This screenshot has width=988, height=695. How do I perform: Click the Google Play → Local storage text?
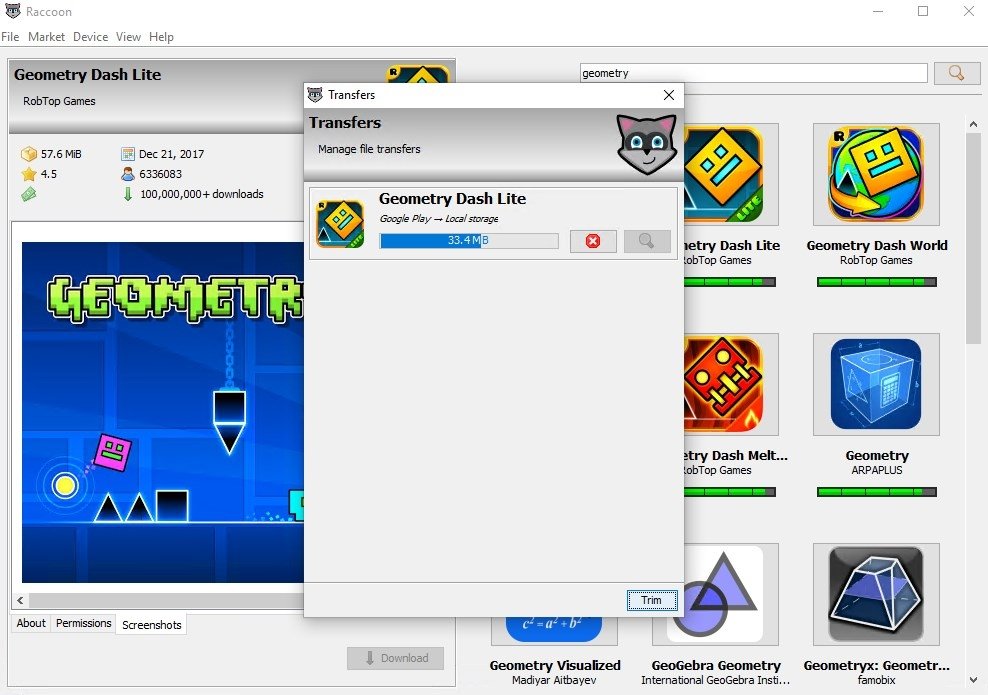coord(439,219)
